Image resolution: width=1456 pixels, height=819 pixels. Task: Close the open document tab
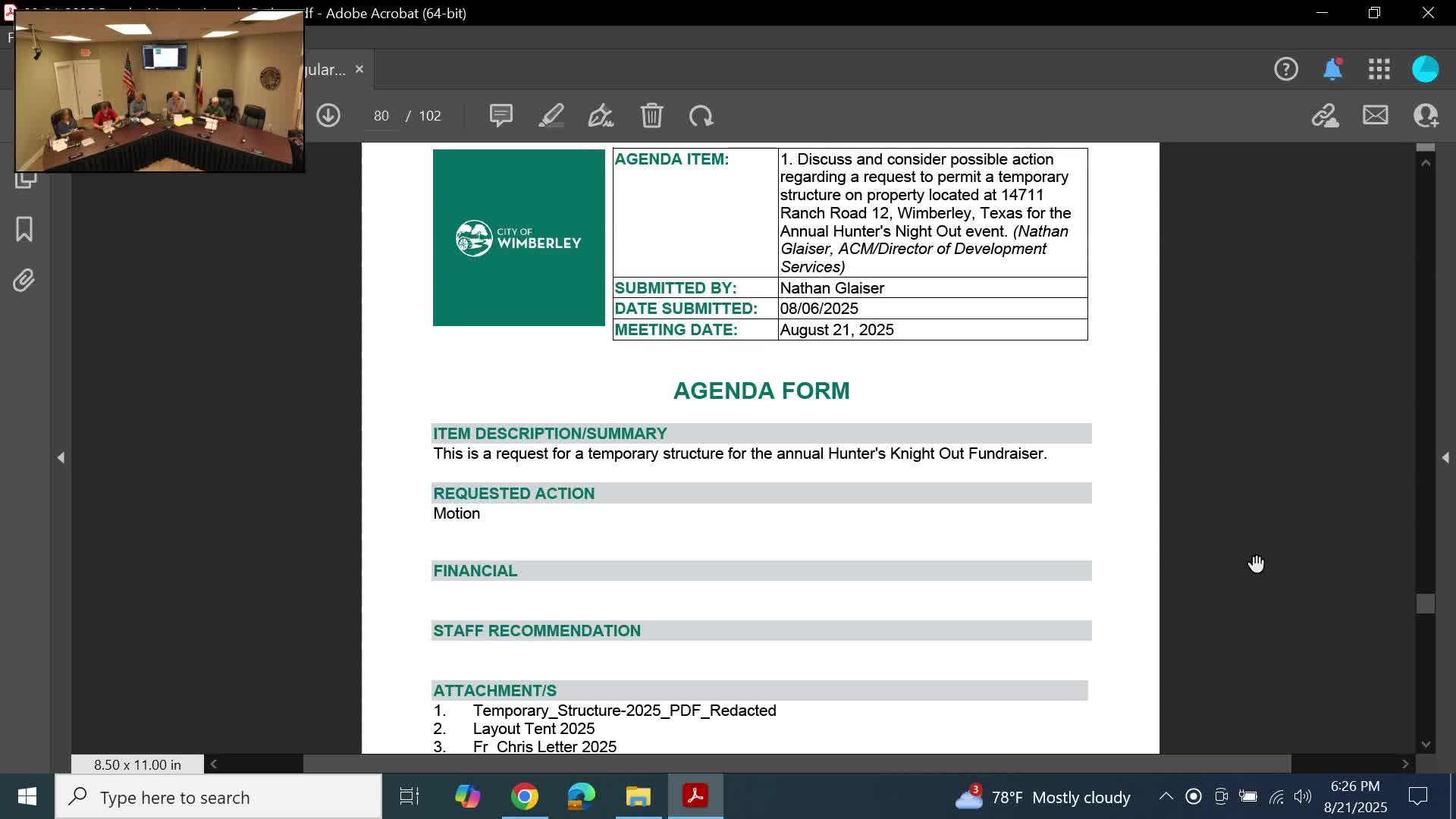(359, 69)
